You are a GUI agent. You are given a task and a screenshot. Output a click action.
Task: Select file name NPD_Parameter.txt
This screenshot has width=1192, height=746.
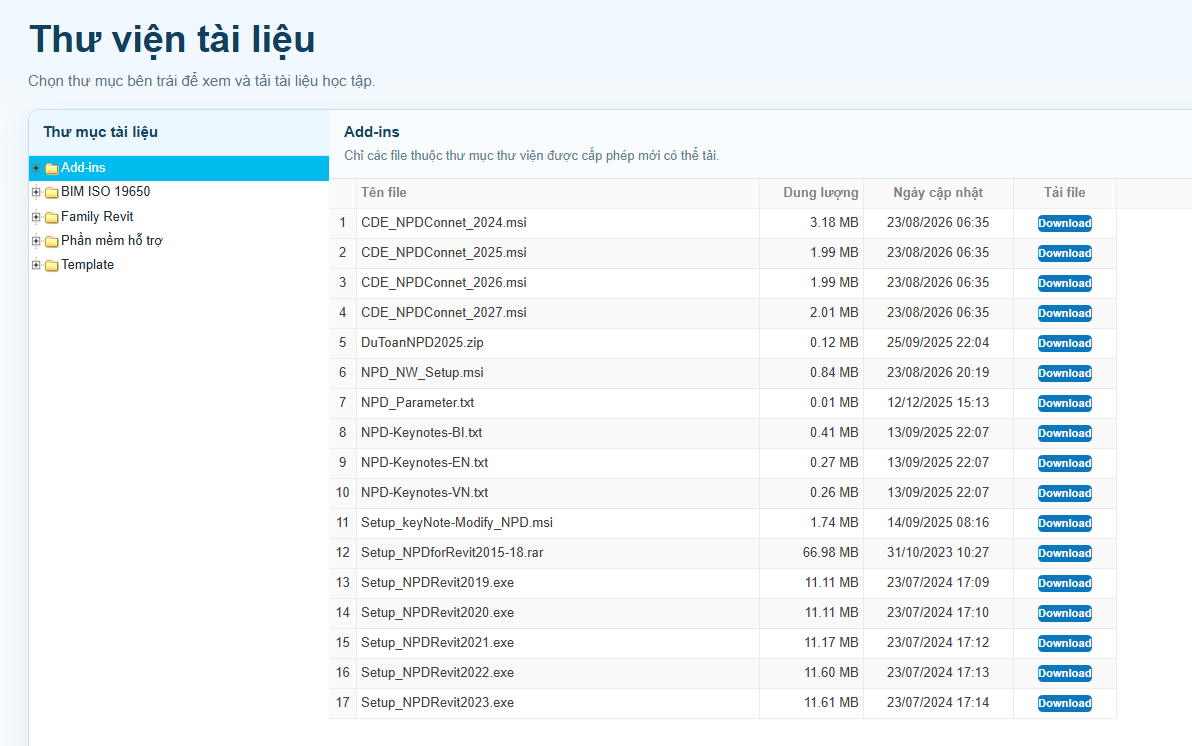417,402
